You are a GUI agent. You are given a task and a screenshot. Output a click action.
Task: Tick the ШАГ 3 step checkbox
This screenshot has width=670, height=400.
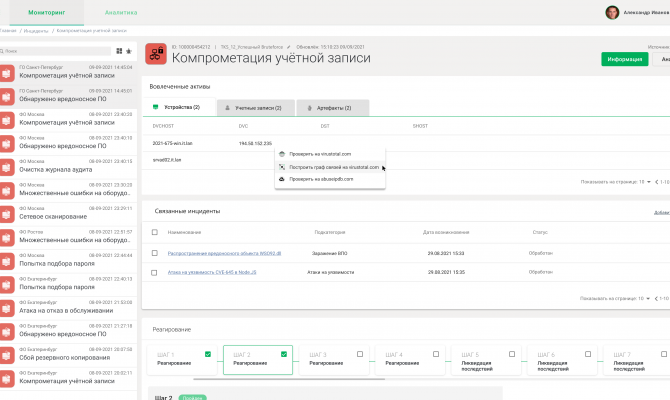click(359, 354)
